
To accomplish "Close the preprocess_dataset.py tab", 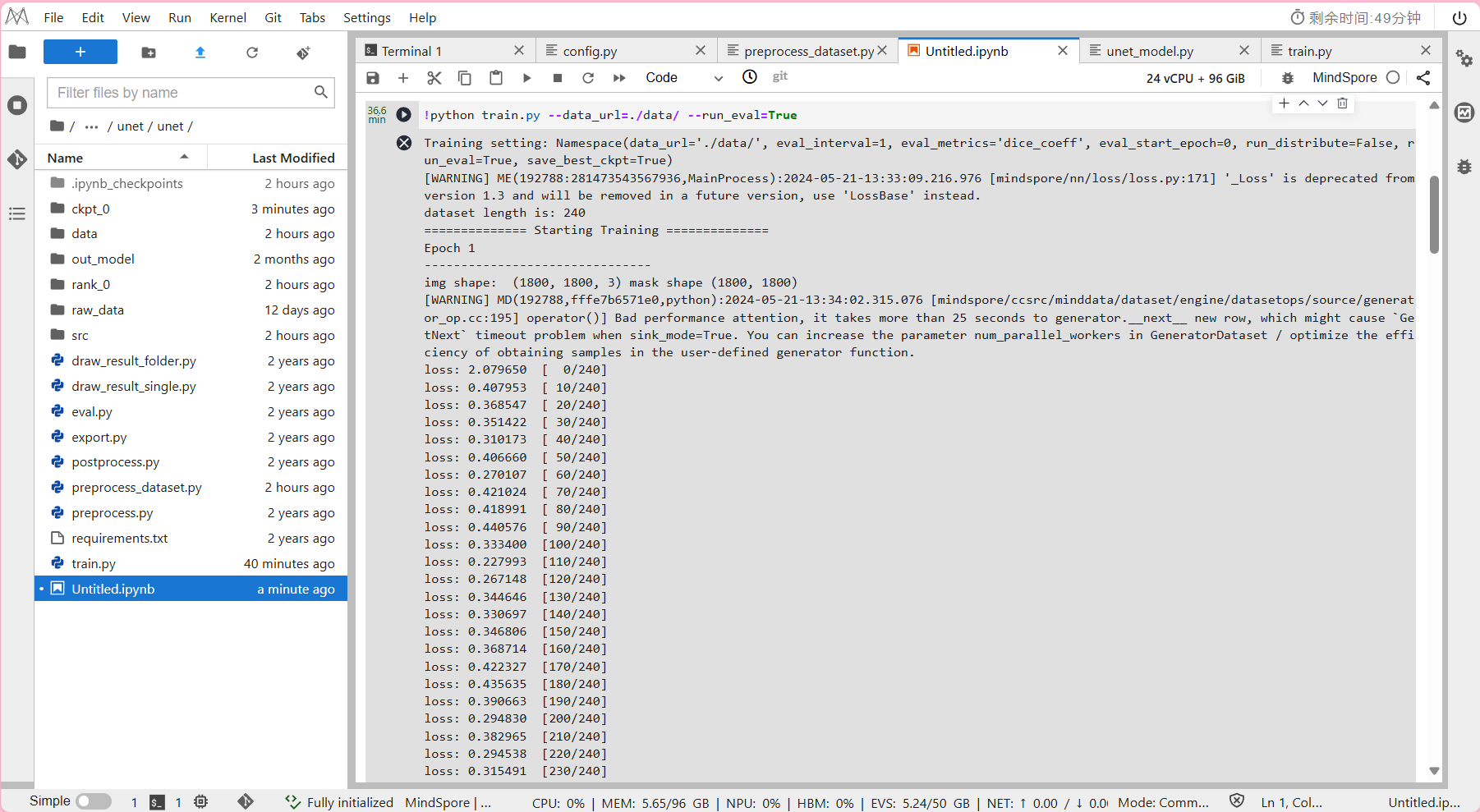I will 882,51.
